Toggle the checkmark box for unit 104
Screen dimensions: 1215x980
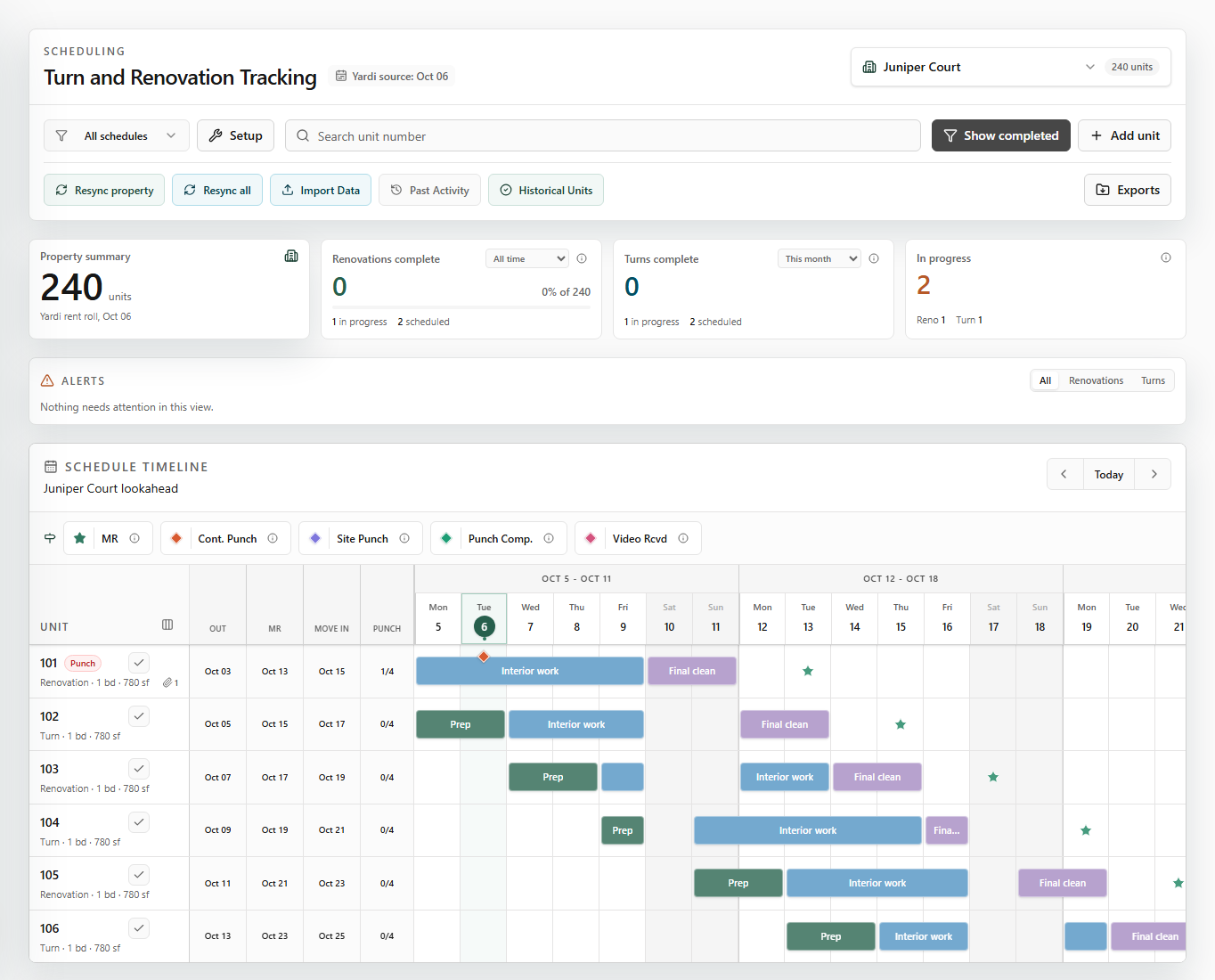[139, 821]
